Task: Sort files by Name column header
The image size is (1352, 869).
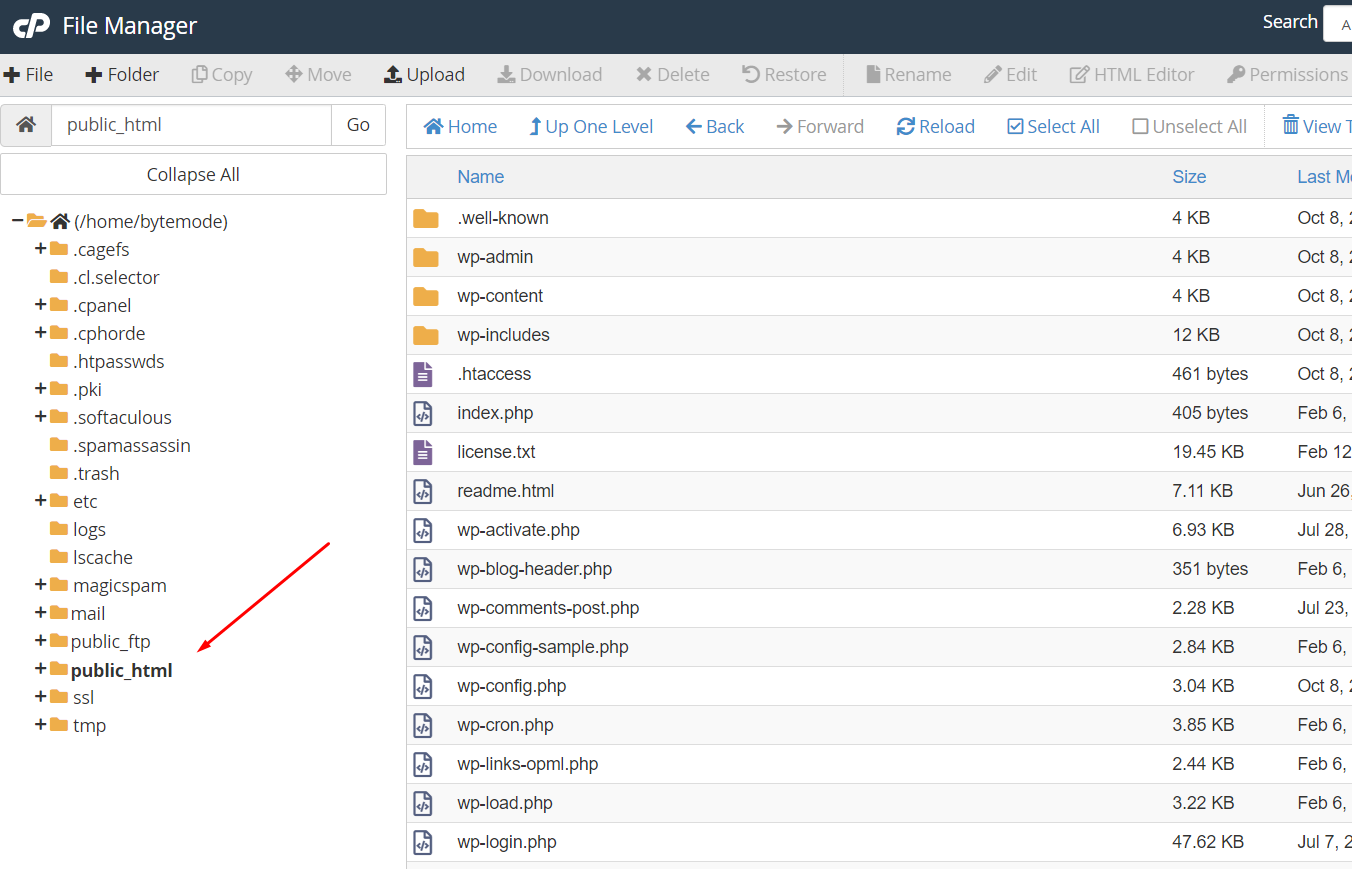Action: (x=480, y=177)
